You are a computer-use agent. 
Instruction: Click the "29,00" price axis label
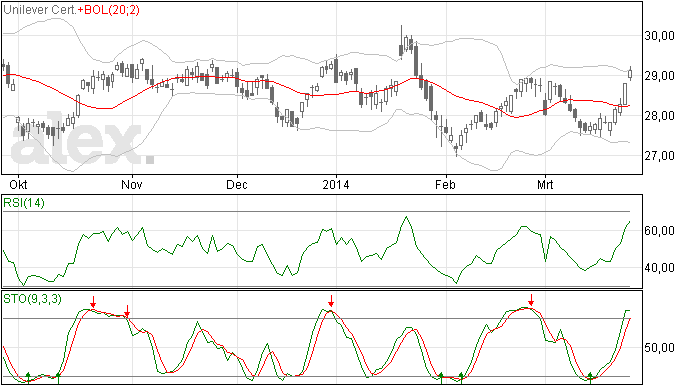(x=659, y=76)
